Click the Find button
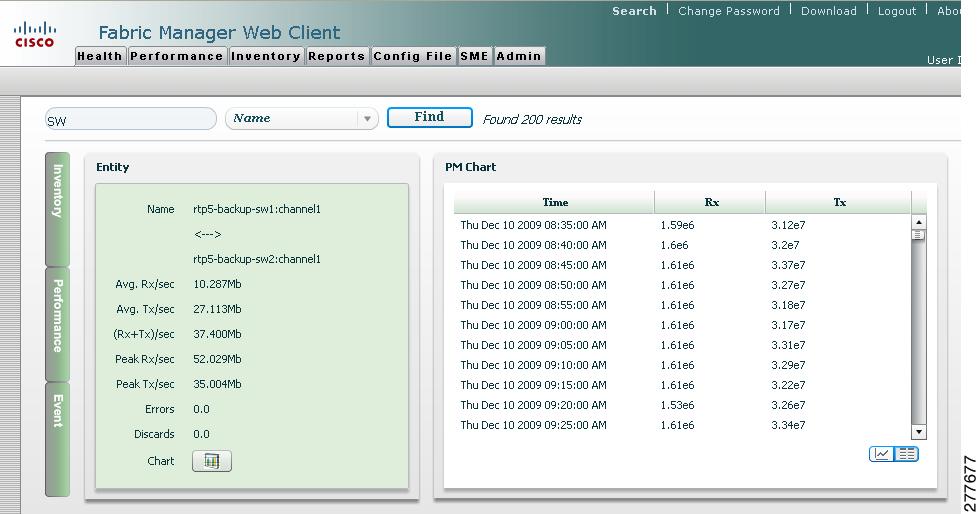Image resolution: width=980 pixels, height=514 pixels. coord(429,117)
